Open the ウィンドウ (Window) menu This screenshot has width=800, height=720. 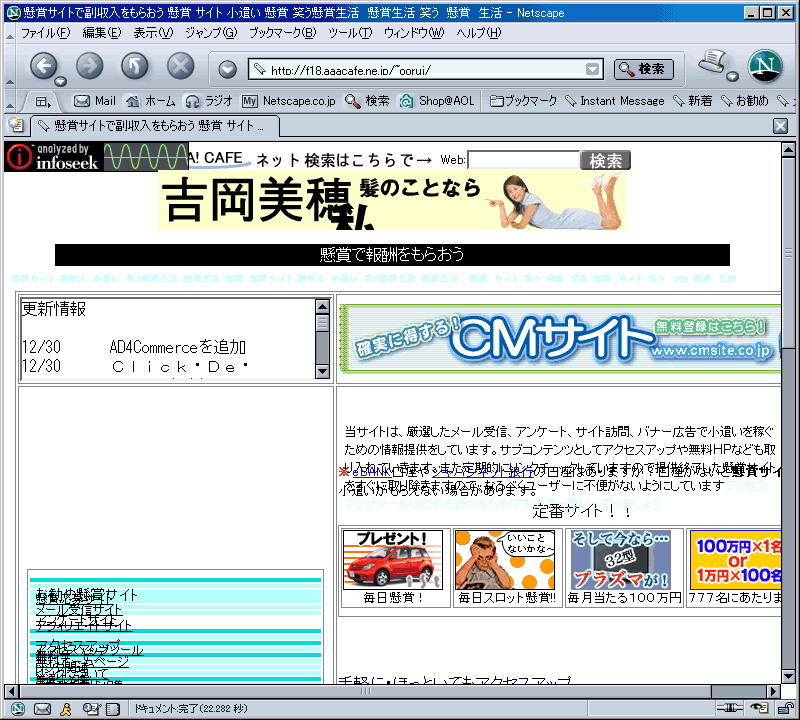pyautogui.click(x=413, y=33)
